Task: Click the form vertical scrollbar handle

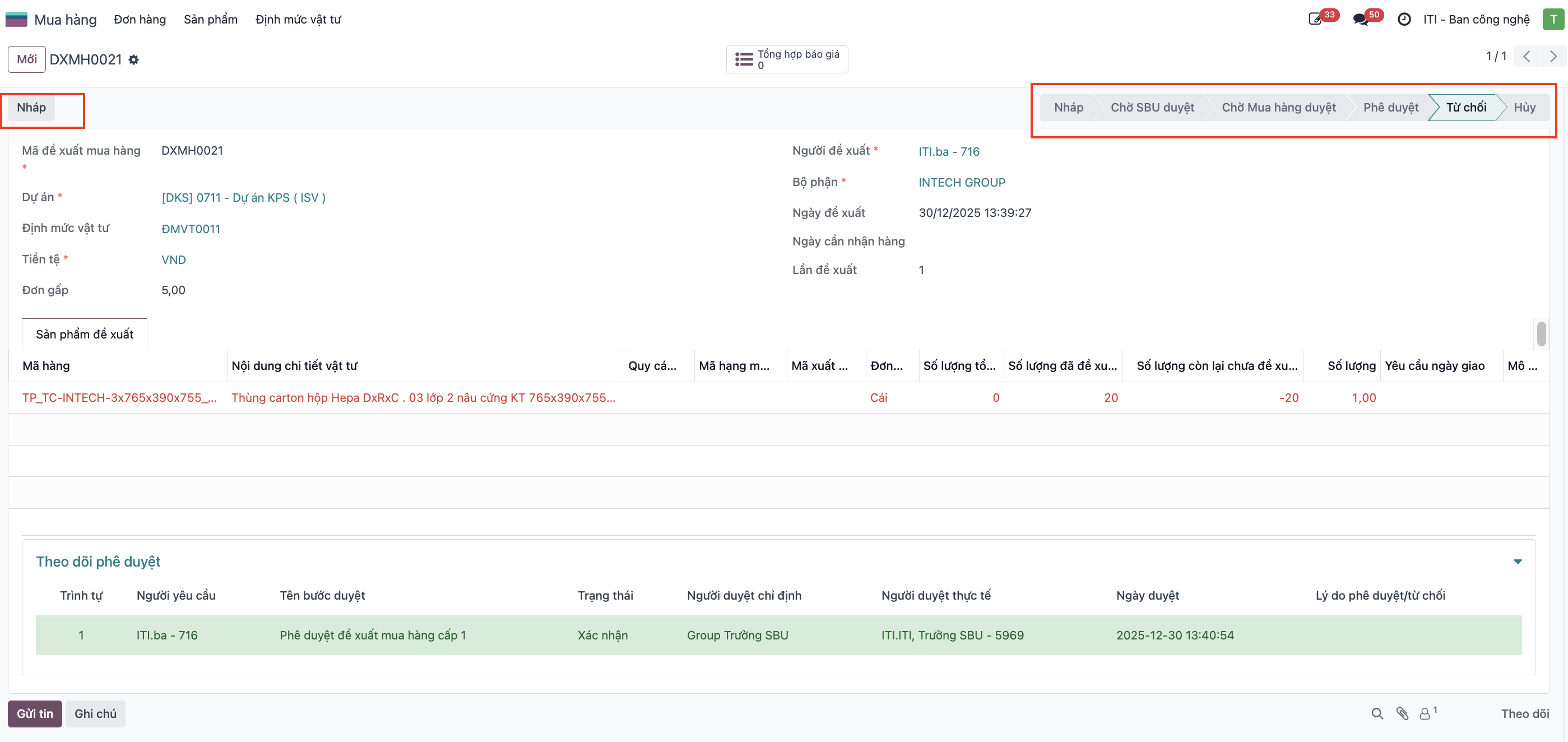Action: [x=1541, y=333]
